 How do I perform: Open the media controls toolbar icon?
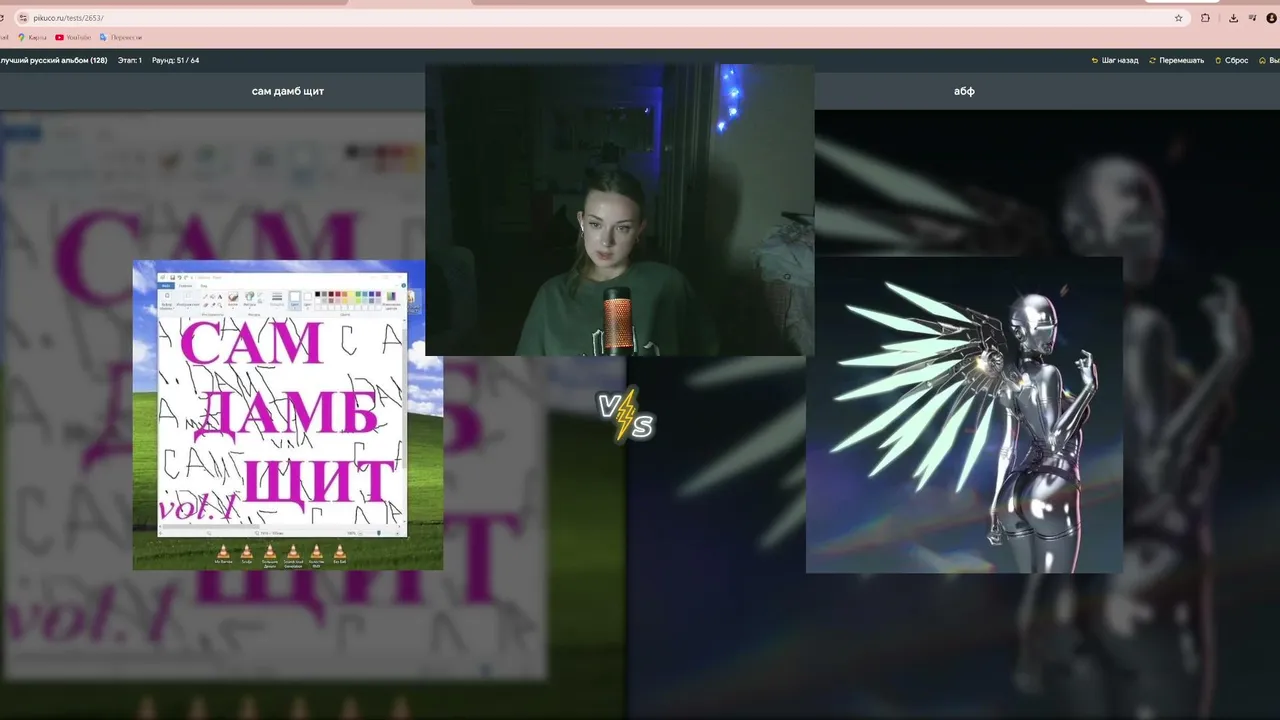coord(1253,18)
